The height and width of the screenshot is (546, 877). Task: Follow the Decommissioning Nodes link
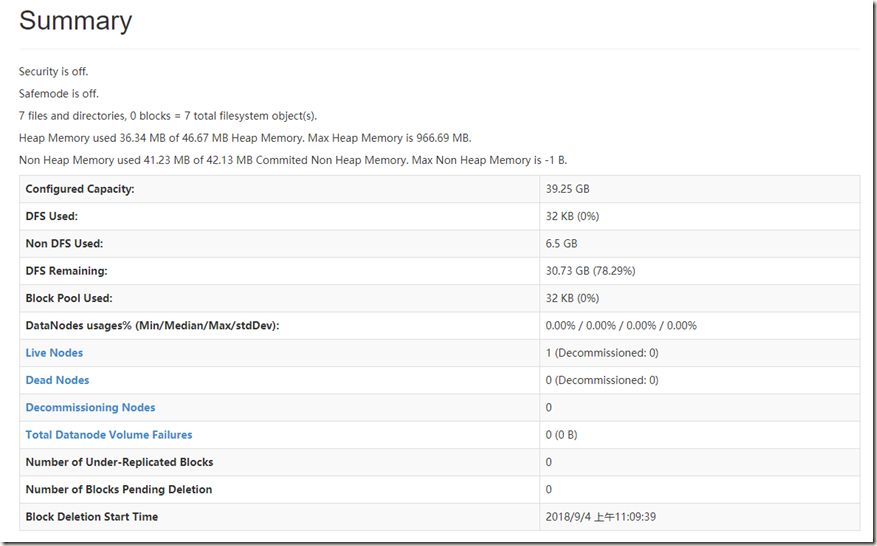tap(90, 408)
